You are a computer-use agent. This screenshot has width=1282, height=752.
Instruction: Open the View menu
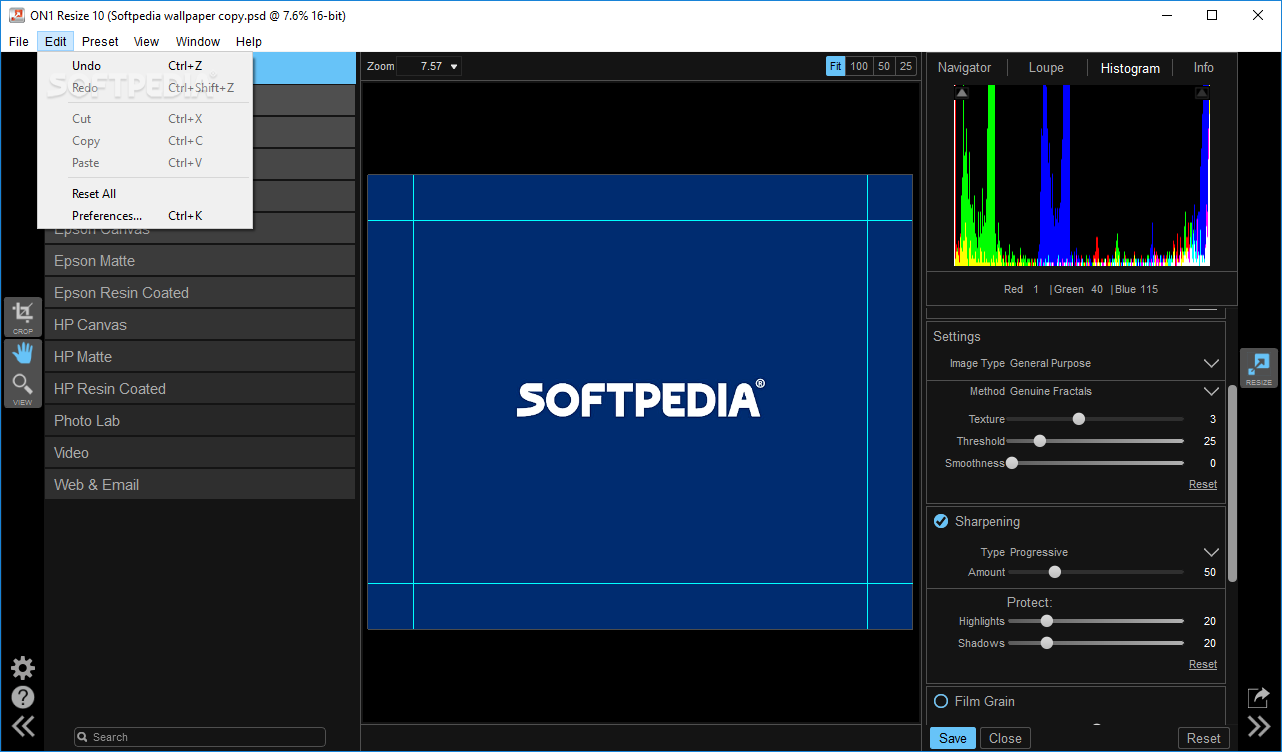pyautogui.click(x=147, y=41)
